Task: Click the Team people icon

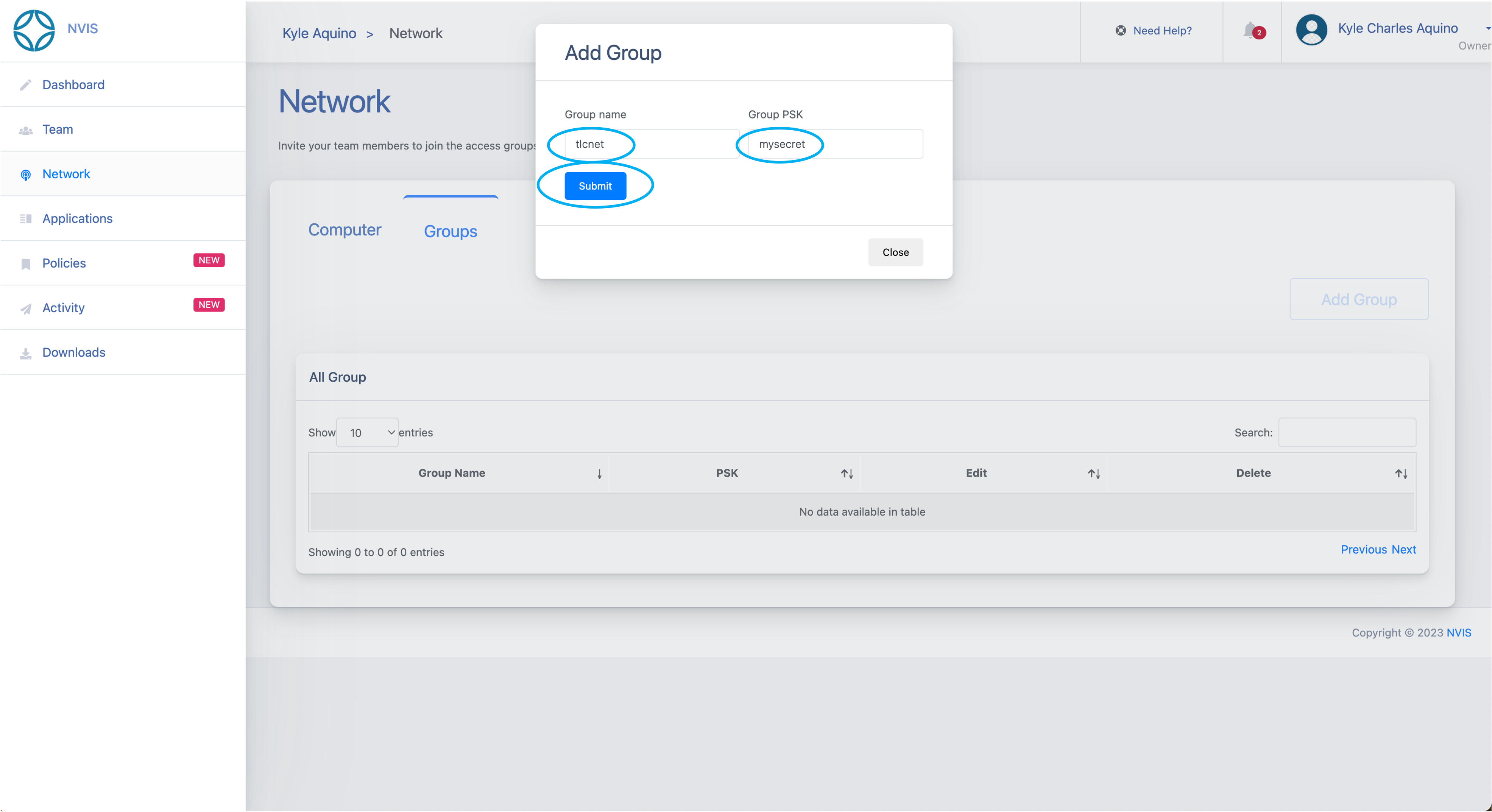Action: click(25, 130)
